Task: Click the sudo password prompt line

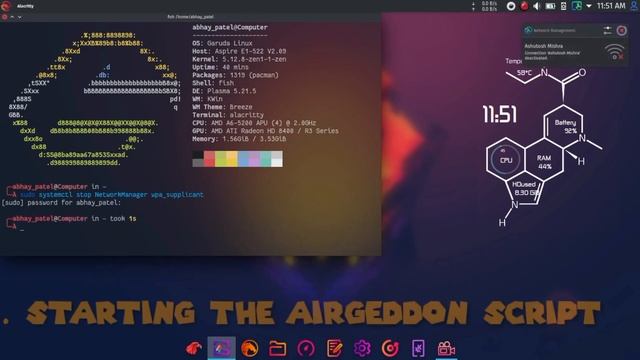Action: click(x=61, y=202)
